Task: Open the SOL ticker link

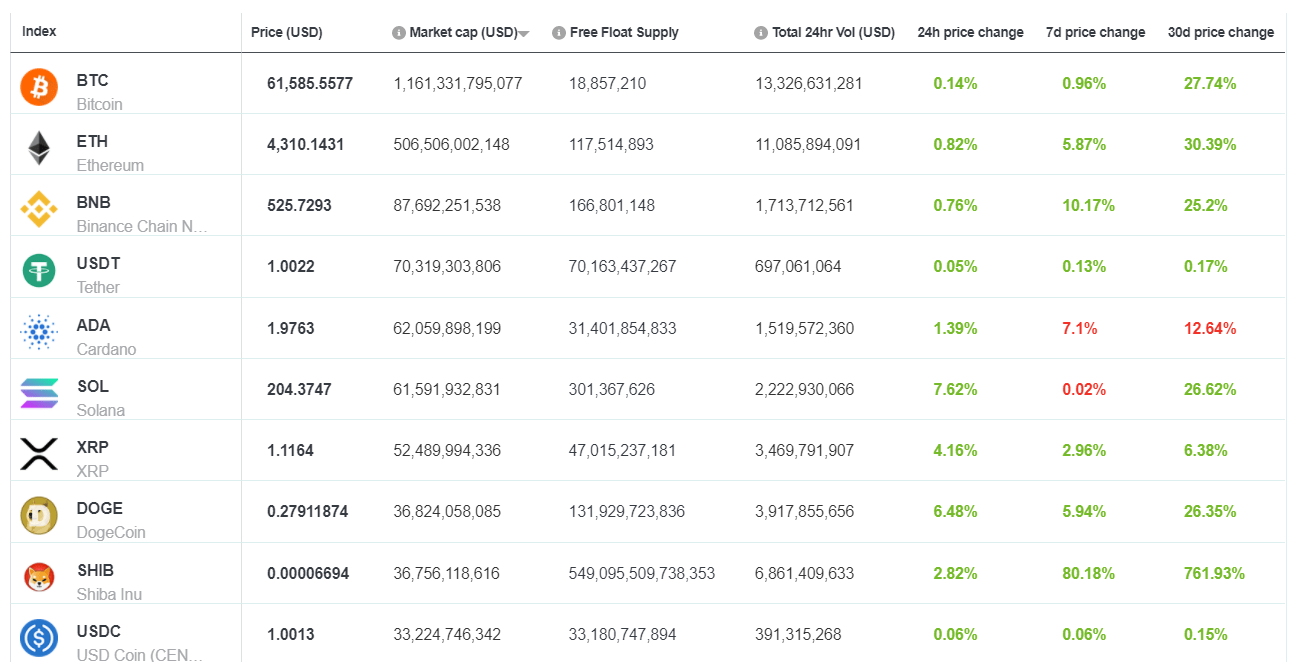Action: pyautogui.click(x=93, y=386)
